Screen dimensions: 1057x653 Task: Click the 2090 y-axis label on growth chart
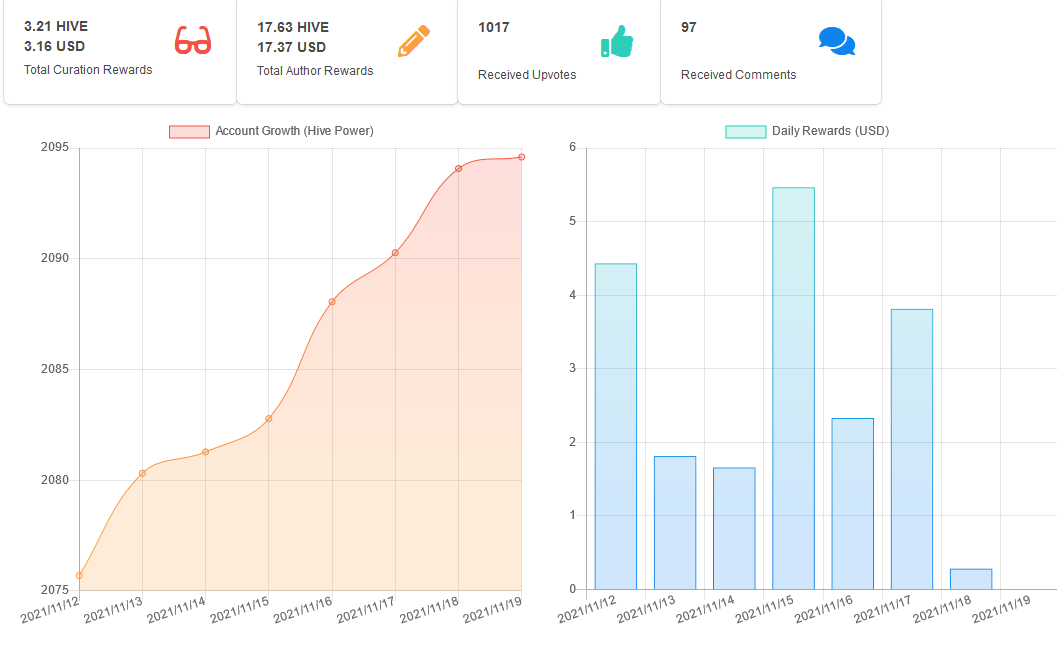[x=55, y=258]
